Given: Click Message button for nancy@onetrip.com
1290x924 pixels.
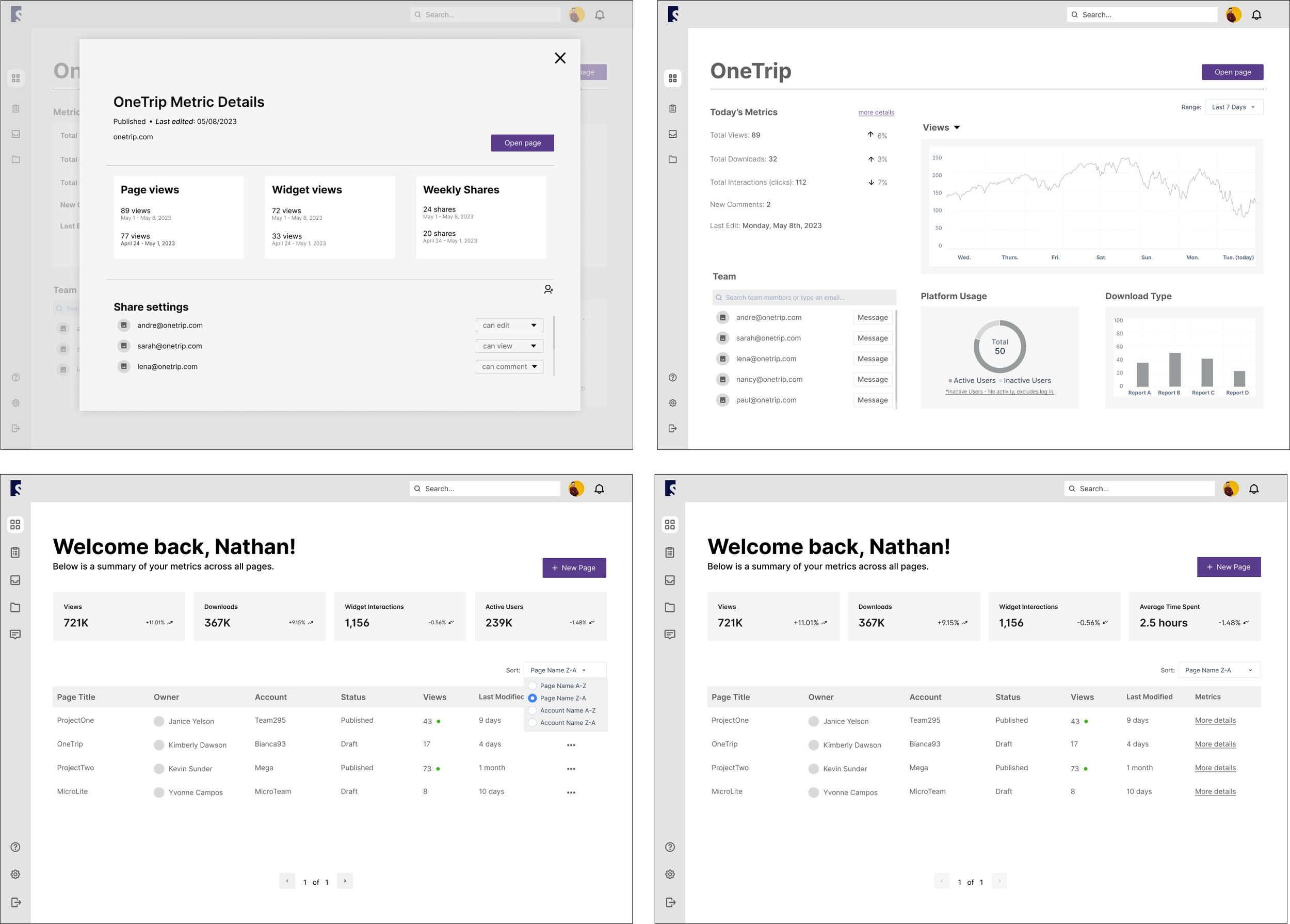Looking at the screenshot, I should pyautogui.click(x=872, y=379).
